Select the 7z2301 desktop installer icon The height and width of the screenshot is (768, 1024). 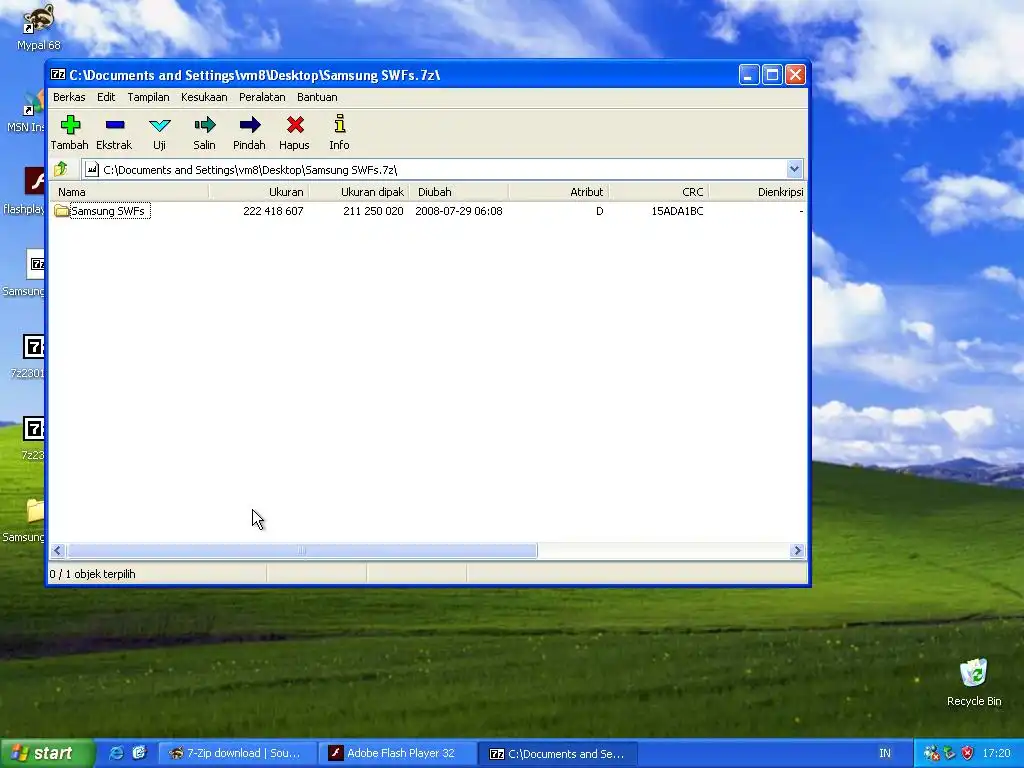click(33, 347)
